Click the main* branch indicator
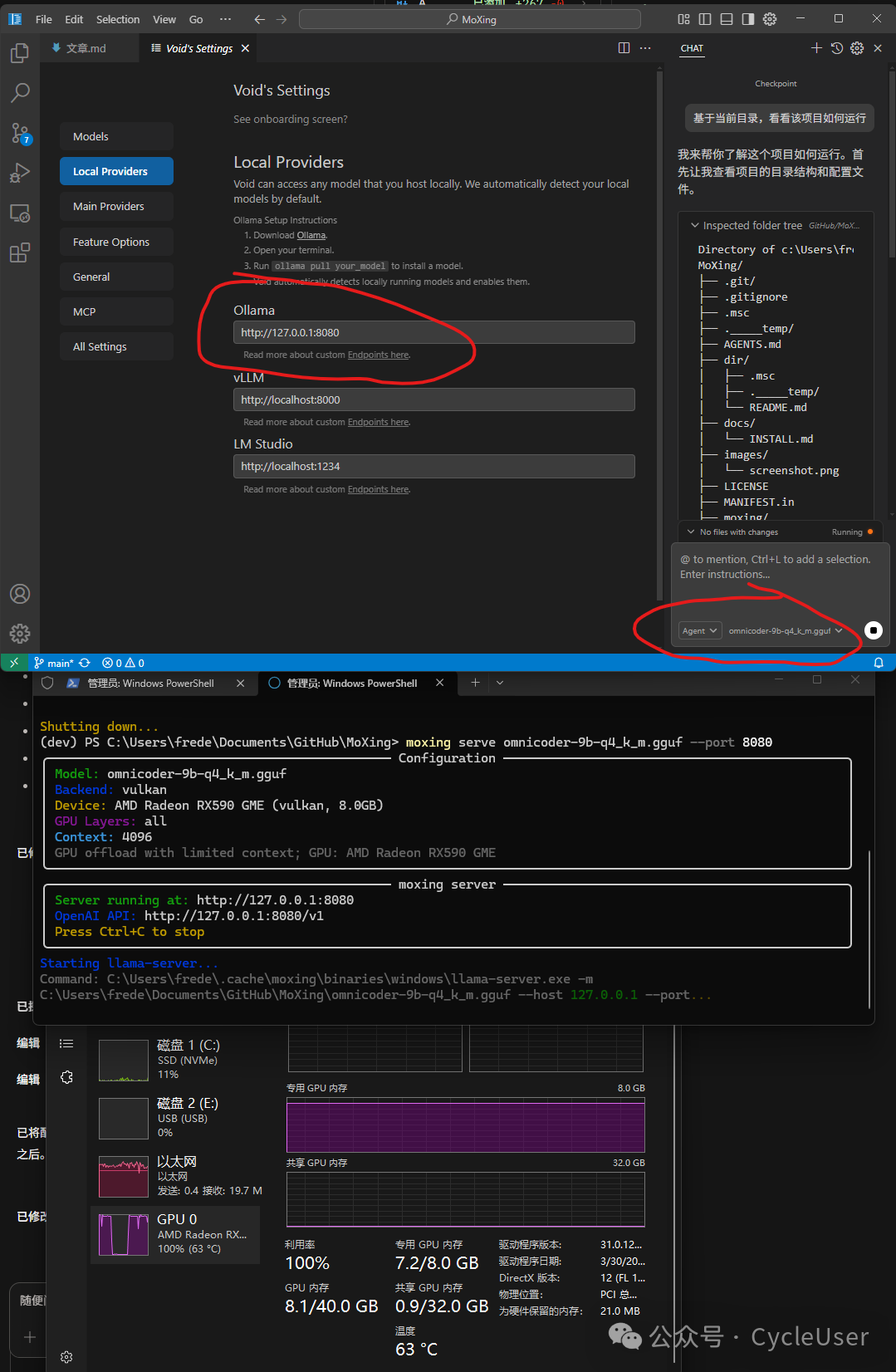896x1372 pixels. [x=53, y=663]
